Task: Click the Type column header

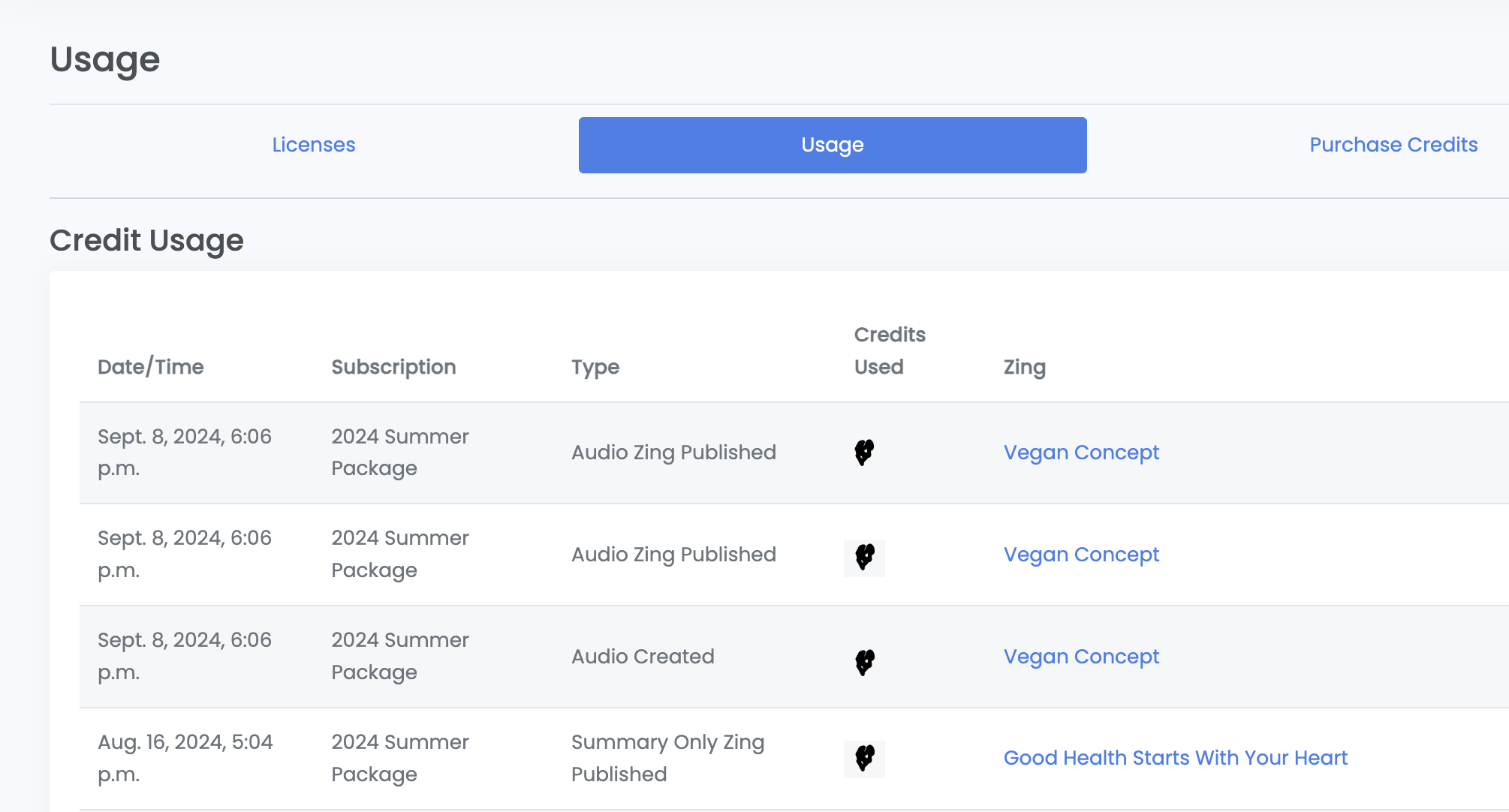Action: 595,367
